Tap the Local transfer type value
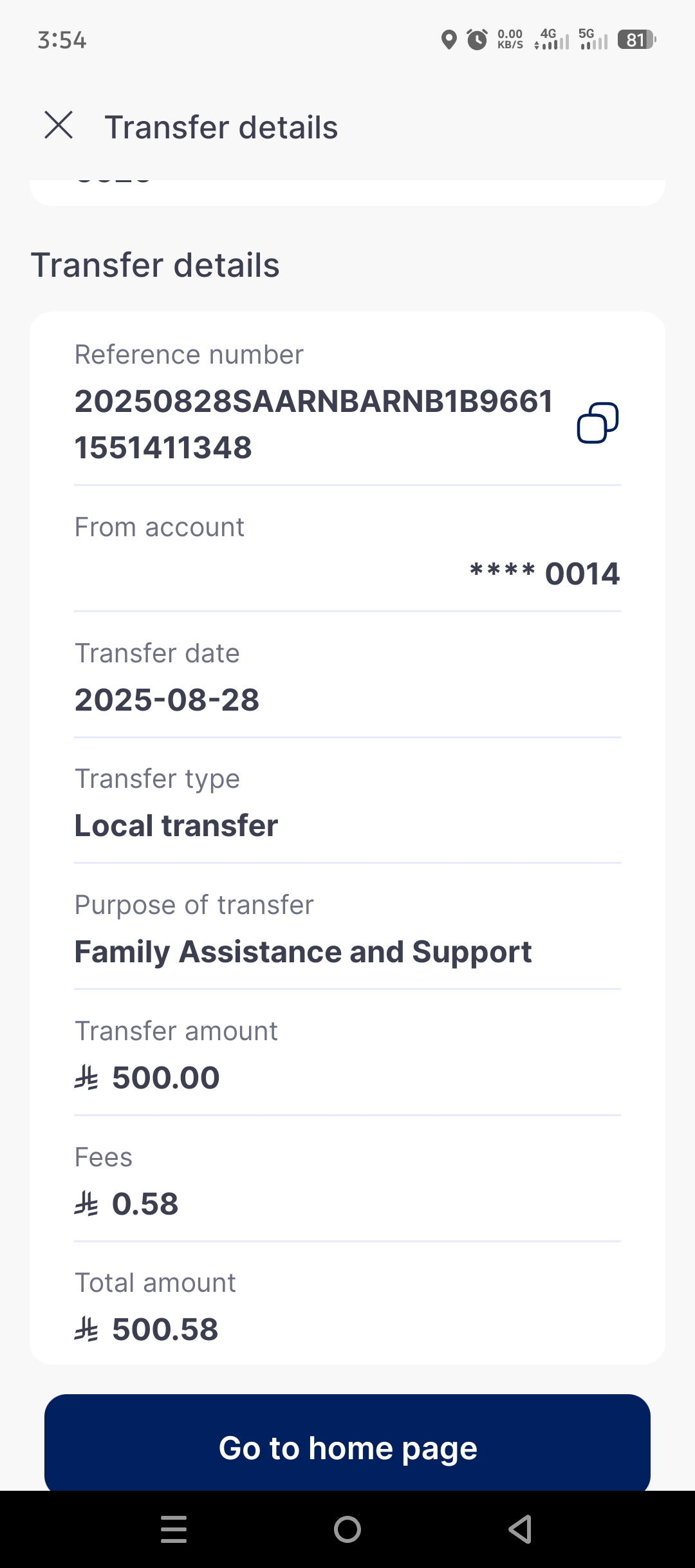Image resolution: width=695 pixels, height=1568 pixels. [x=176, y=825]
